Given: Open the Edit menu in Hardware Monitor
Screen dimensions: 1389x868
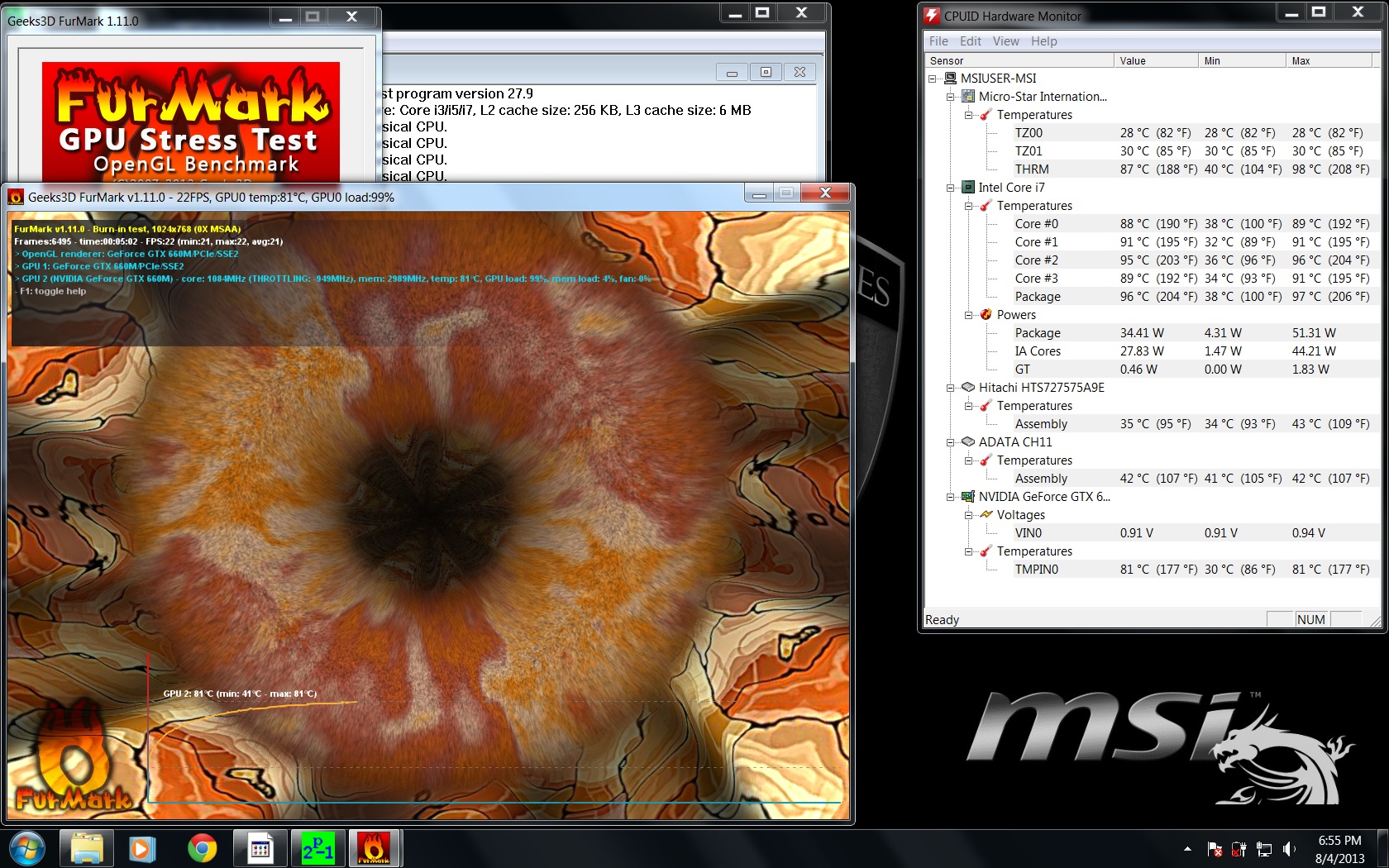Looking at the screenshot, I should tap(970, 41).
